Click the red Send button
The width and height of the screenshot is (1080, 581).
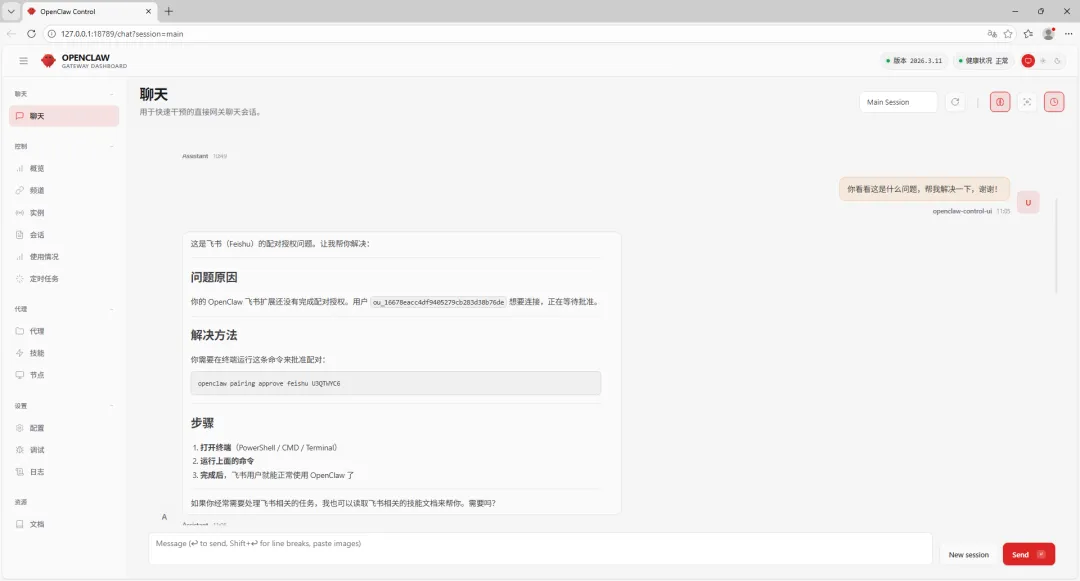[1028, 554]
